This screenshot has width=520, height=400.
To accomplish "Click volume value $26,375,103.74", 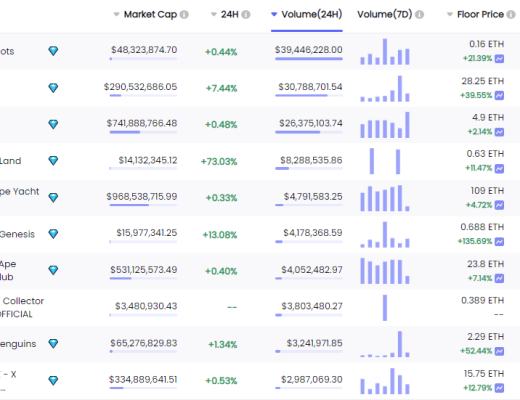I will click(311, 123).
